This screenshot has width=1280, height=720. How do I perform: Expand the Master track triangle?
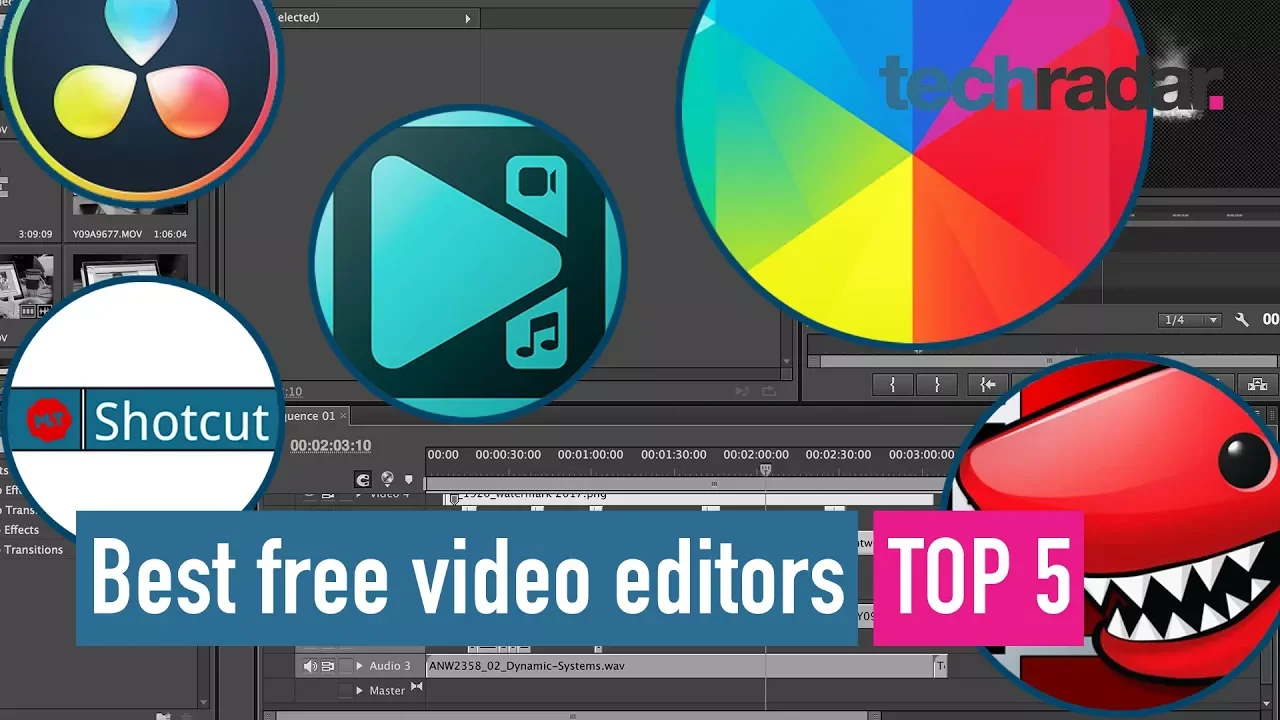click(x=360, y=690)
